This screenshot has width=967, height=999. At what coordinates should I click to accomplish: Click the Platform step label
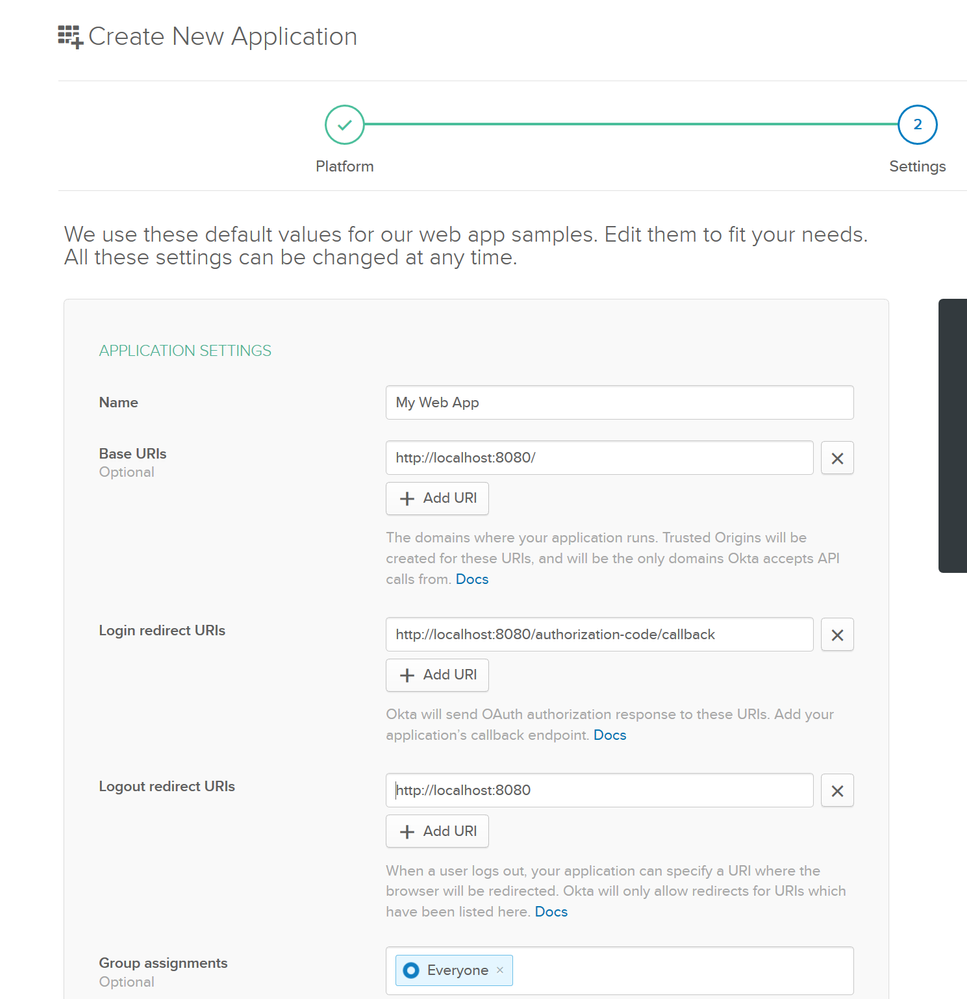point(345,166)
